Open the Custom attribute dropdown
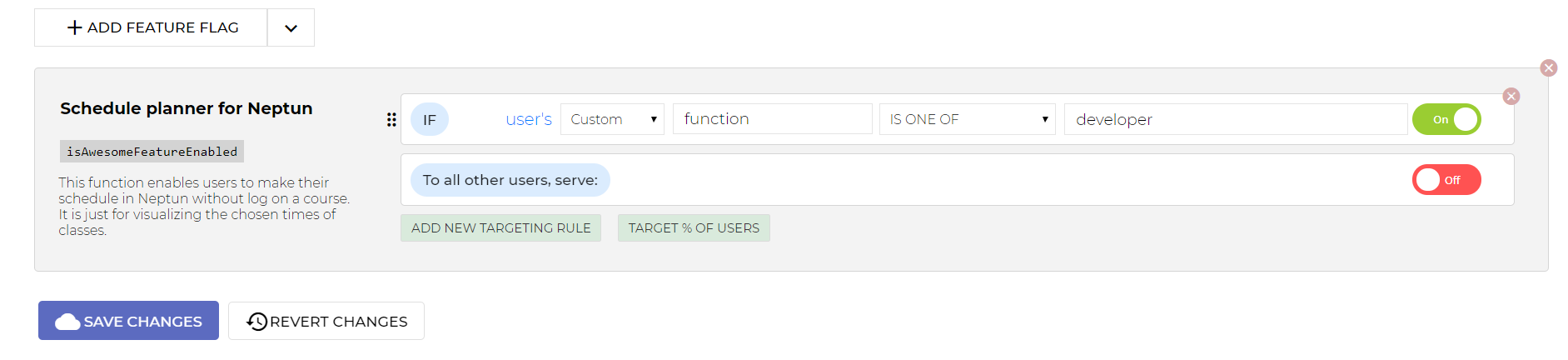Viewport: 1568px width, 360px height. click(x=612, y=119)
